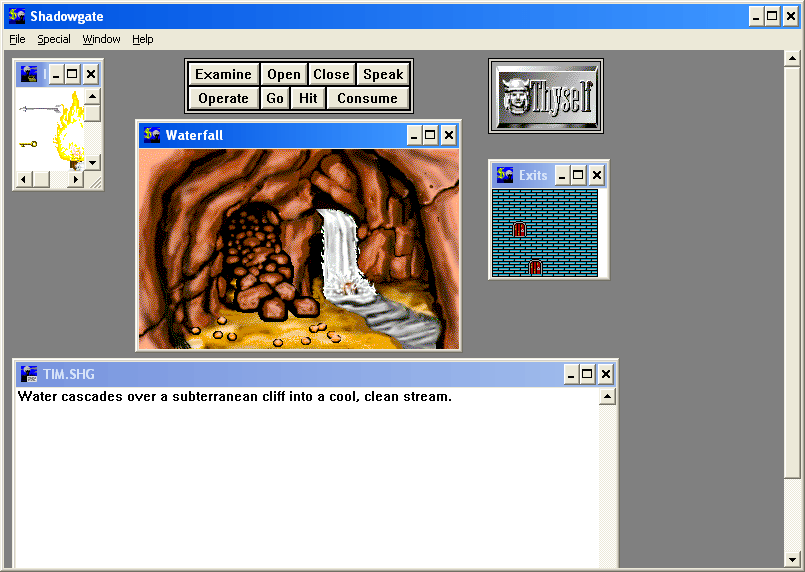Pick the gold key from inventory
This screenshot has height=572, width=805.
28,144
